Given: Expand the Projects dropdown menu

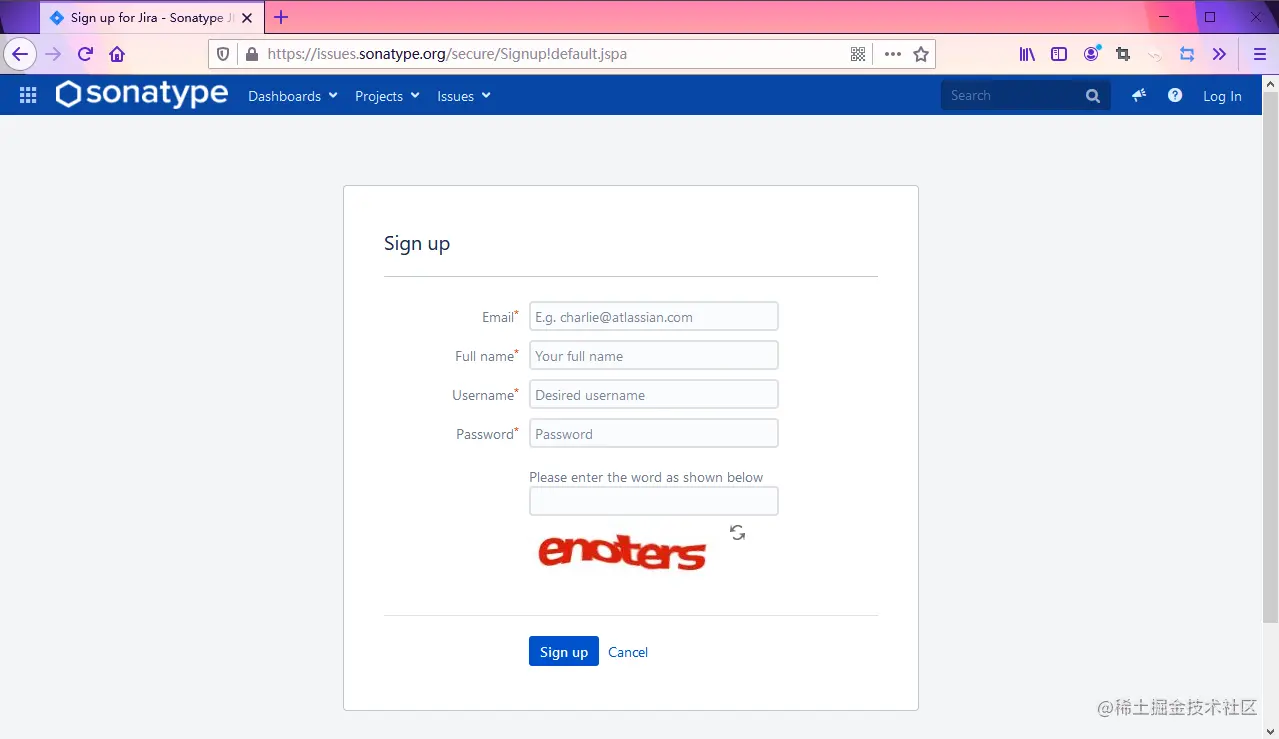Looking at the screenshot, I should tap(387, 96).
